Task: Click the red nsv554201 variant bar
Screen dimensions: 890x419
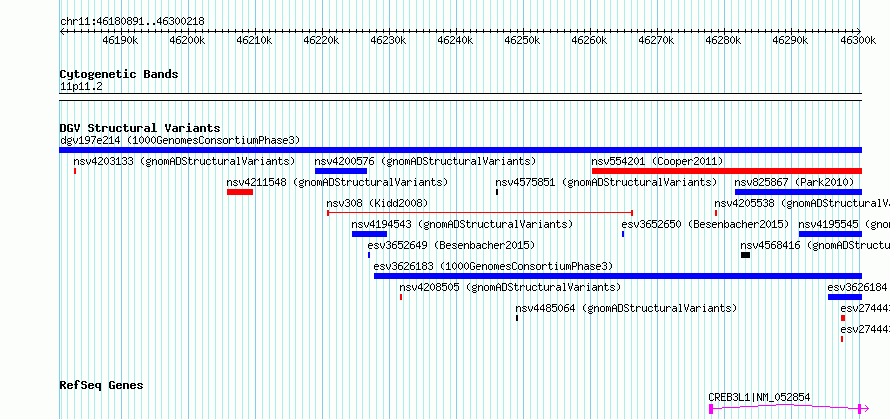Action: point(727,171)
